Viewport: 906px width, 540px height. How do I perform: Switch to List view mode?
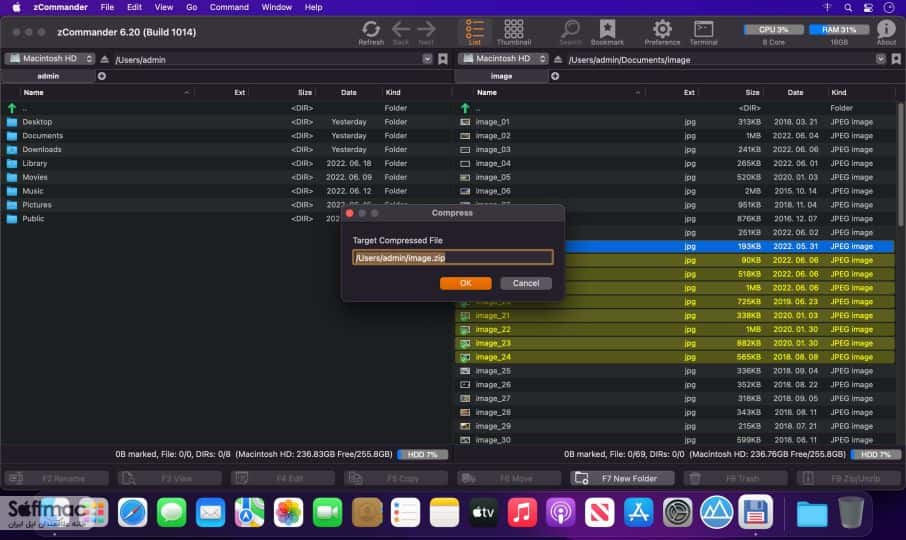click(474, 32)
